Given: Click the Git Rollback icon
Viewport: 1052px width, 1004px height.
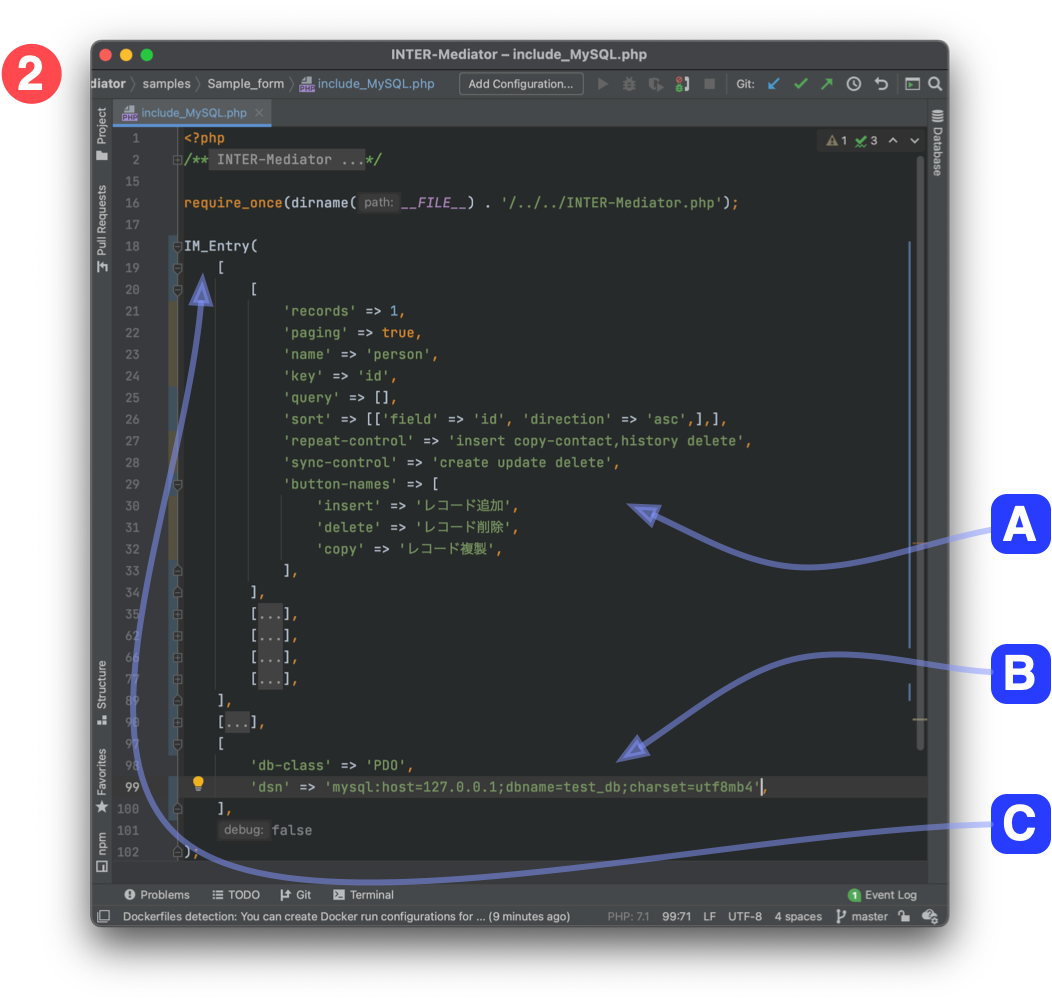Looking at the screenshot, I should click(x=881, y=84).
